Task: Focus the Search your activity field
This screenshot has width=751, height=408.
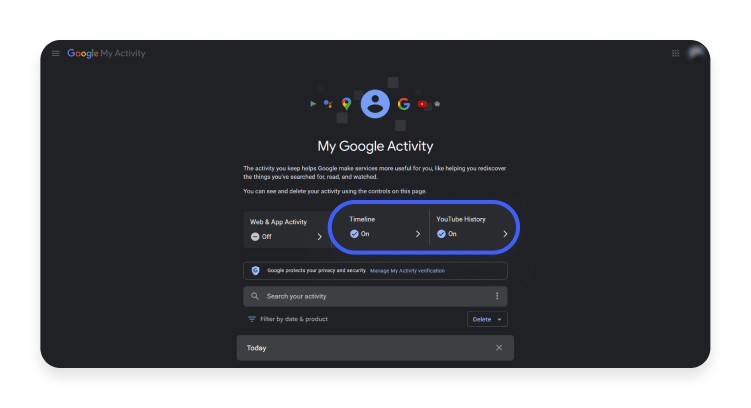Action: click(x=375, y=296)
